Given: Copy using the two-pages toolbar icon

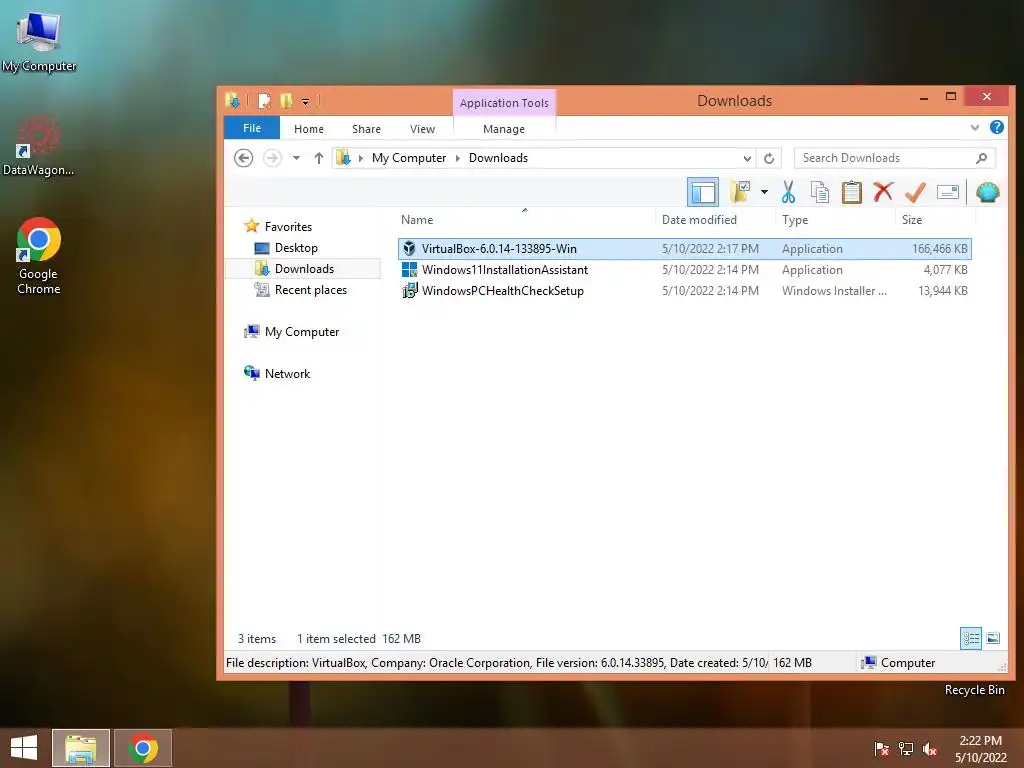Looking at the screenshot, I should (820, 192).
